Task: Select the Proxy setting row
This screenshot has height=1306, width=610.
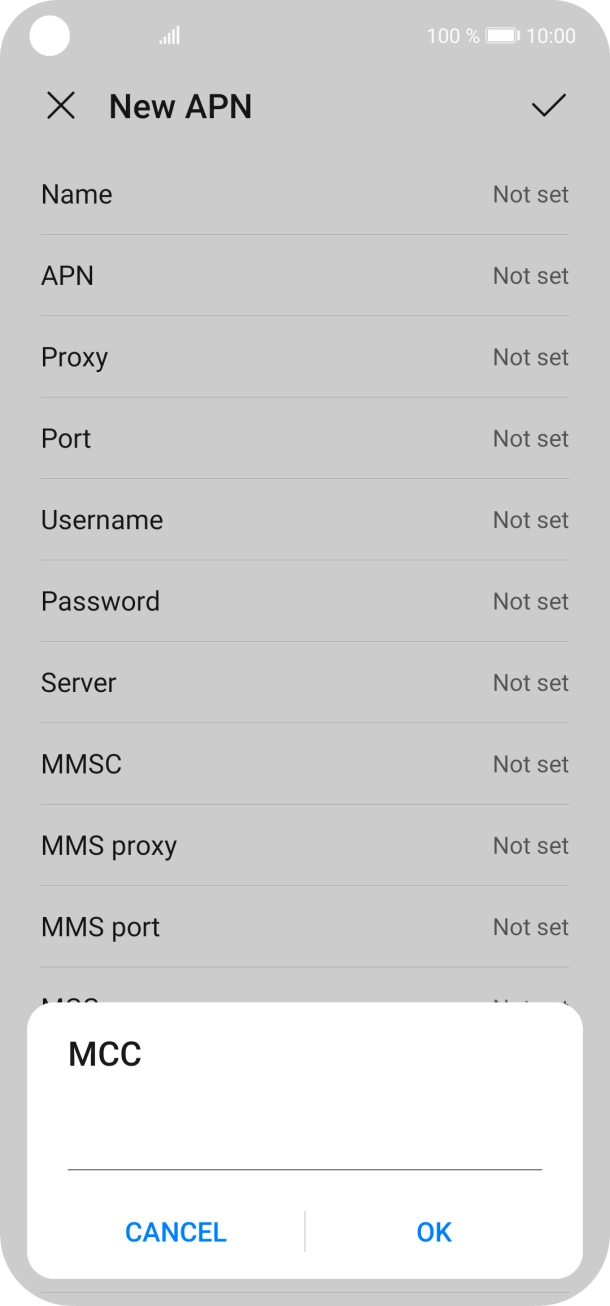Action: [x=305, y=357]
